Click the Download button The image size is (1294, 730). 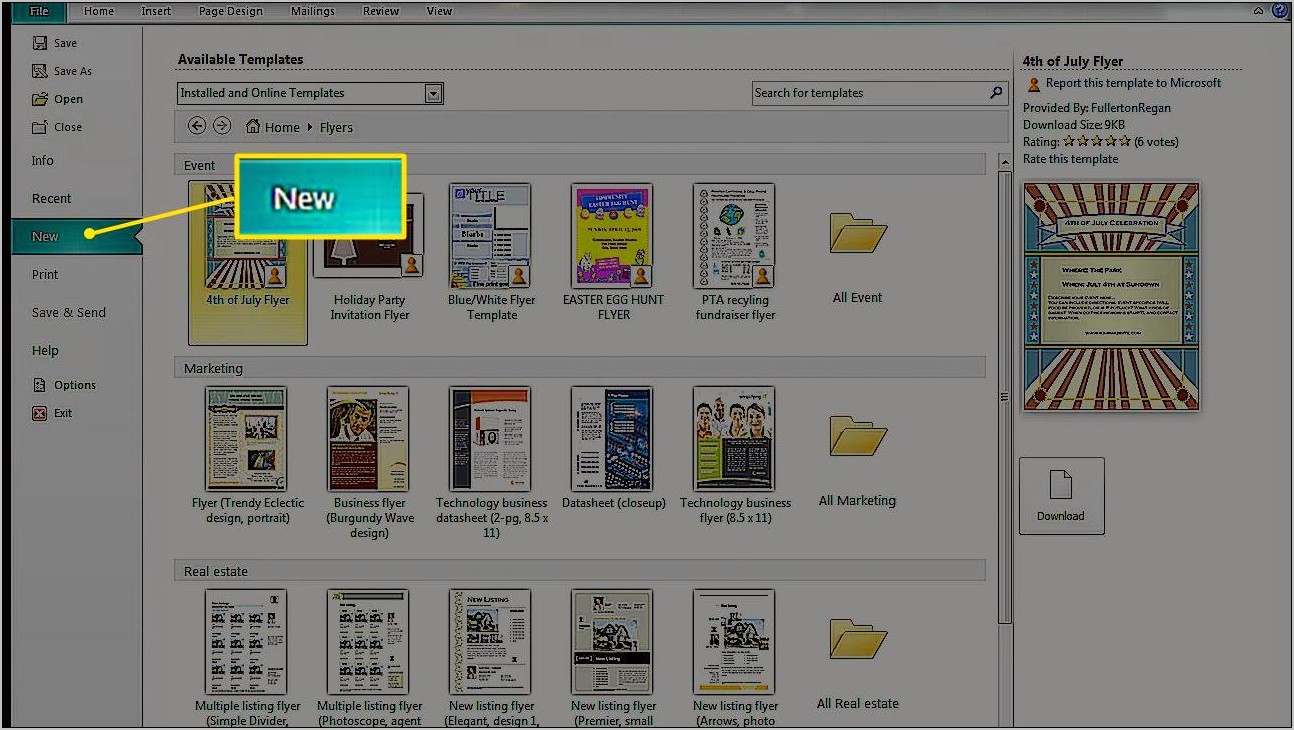pos(1061,496)
